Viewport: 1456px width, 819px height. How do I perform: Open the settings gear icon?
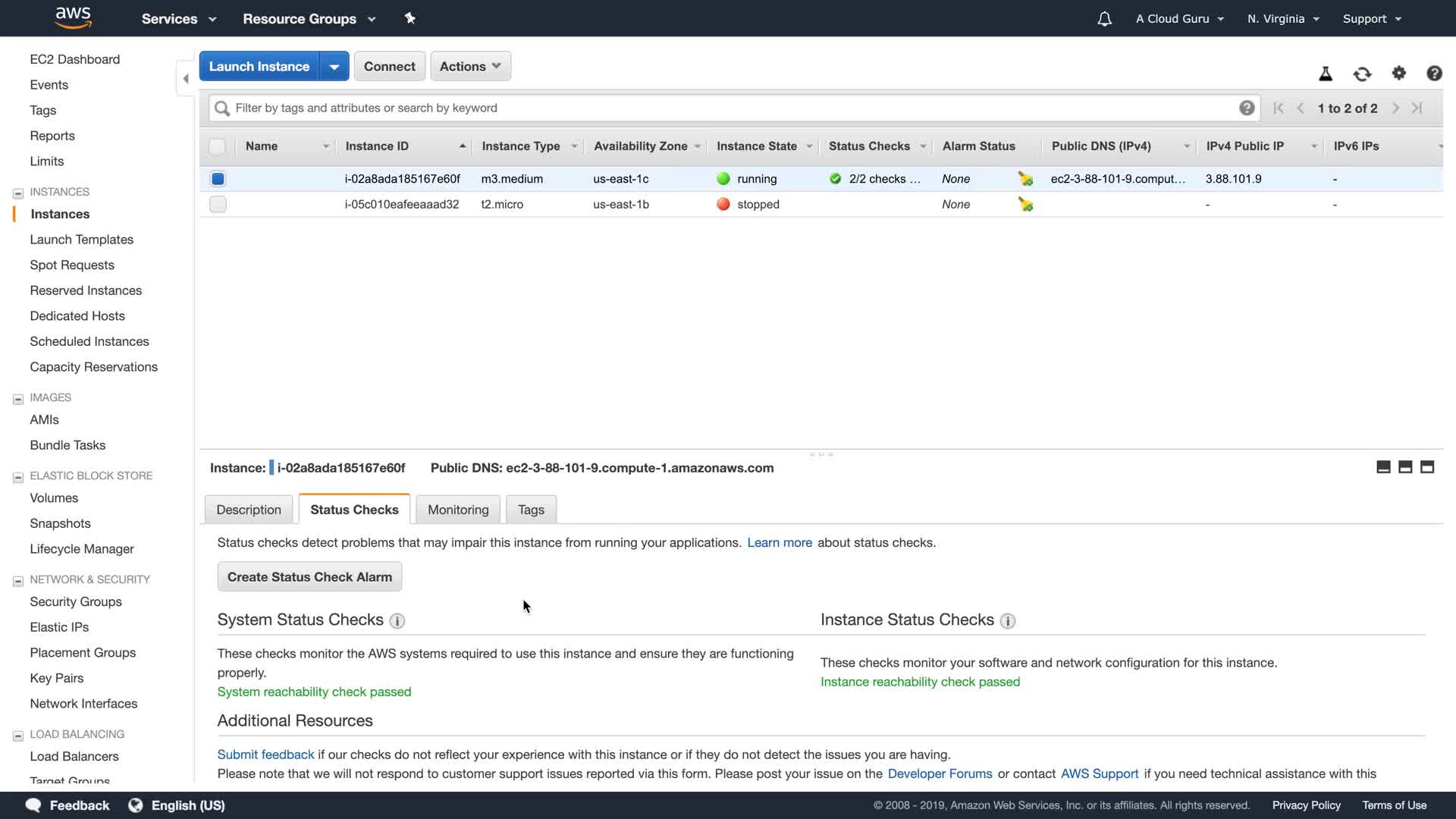[x=1398, y=73]
